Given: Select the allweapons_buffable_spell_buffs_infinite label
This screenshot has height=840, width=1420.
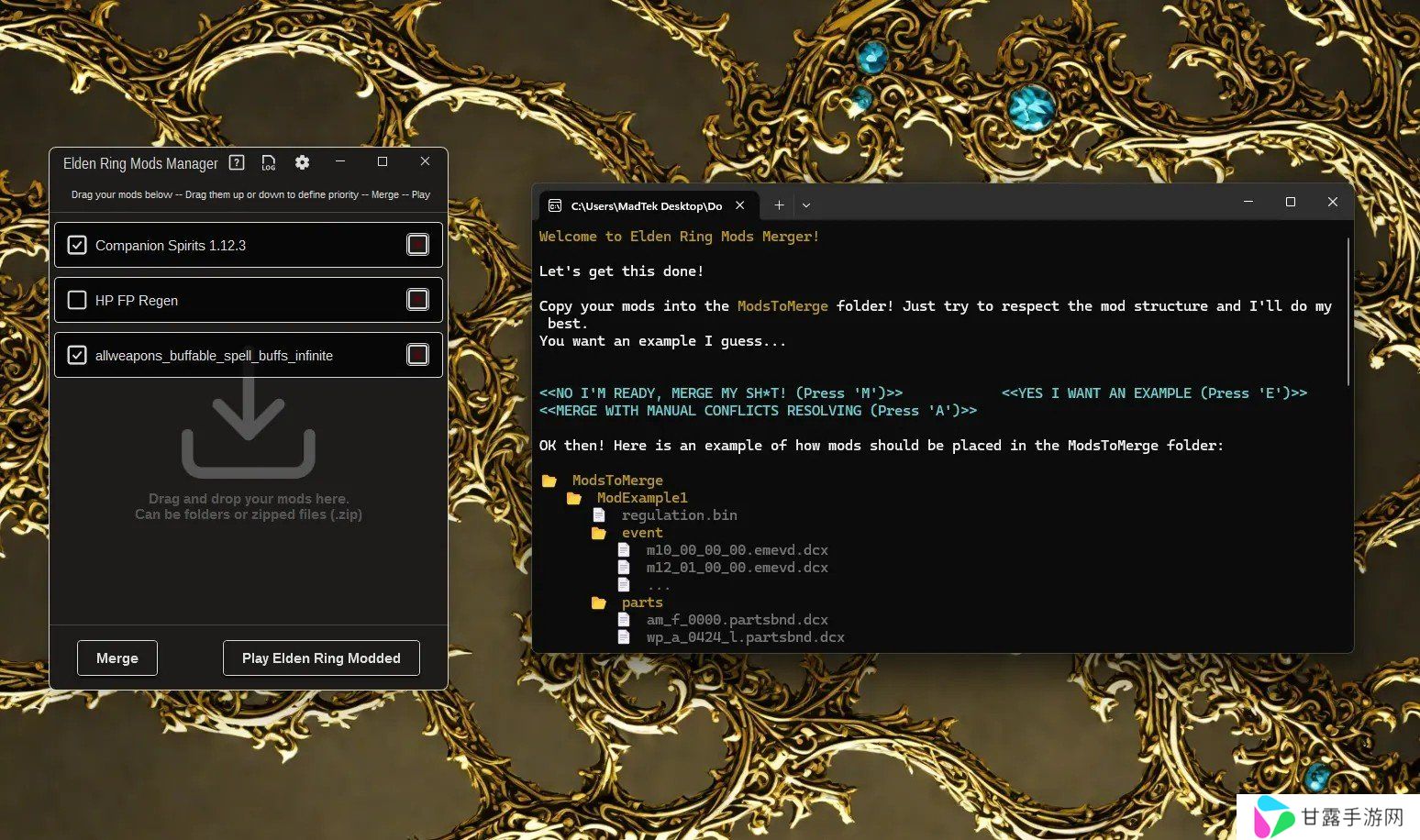Looking at the screenshot, I should pos(214,356).
